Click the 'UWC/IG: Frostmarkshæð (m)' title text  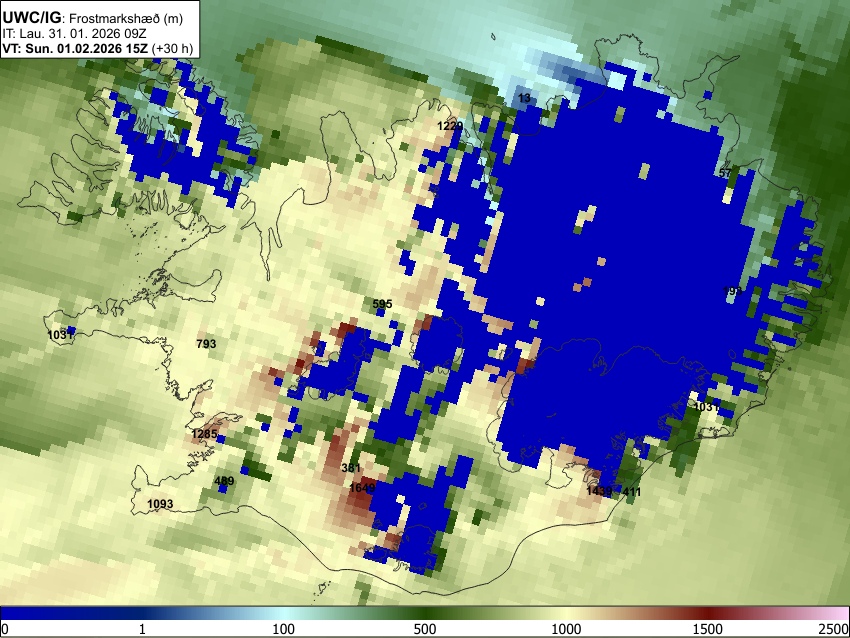93,18
